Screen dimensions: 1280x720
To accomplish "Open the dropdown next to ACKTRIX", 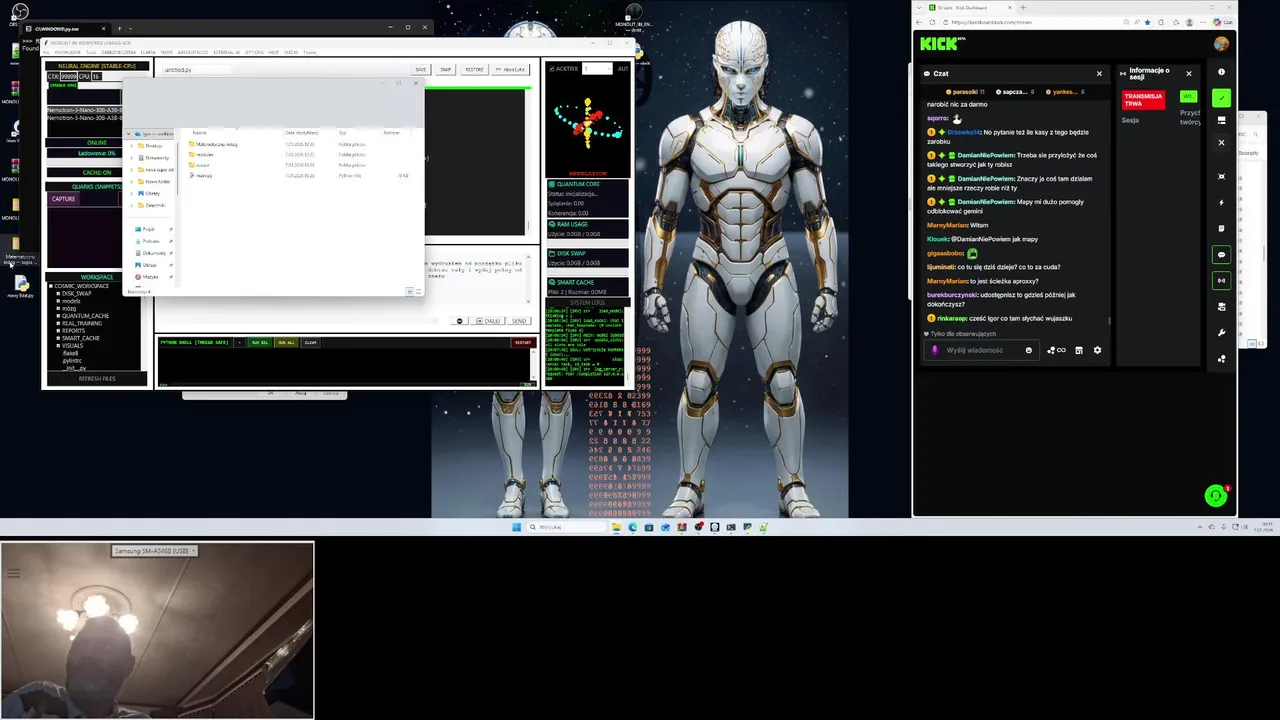I will click(x=598, y=69).
